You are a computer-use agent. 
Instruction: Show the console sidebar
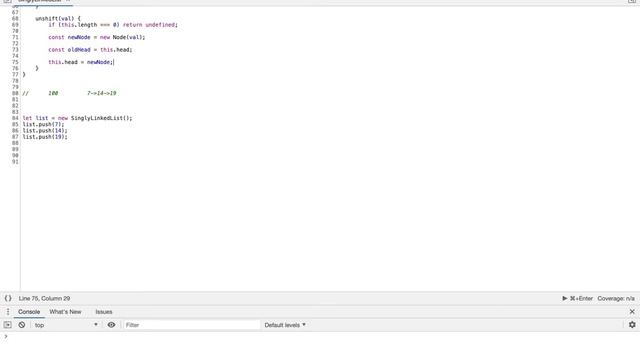8,325
